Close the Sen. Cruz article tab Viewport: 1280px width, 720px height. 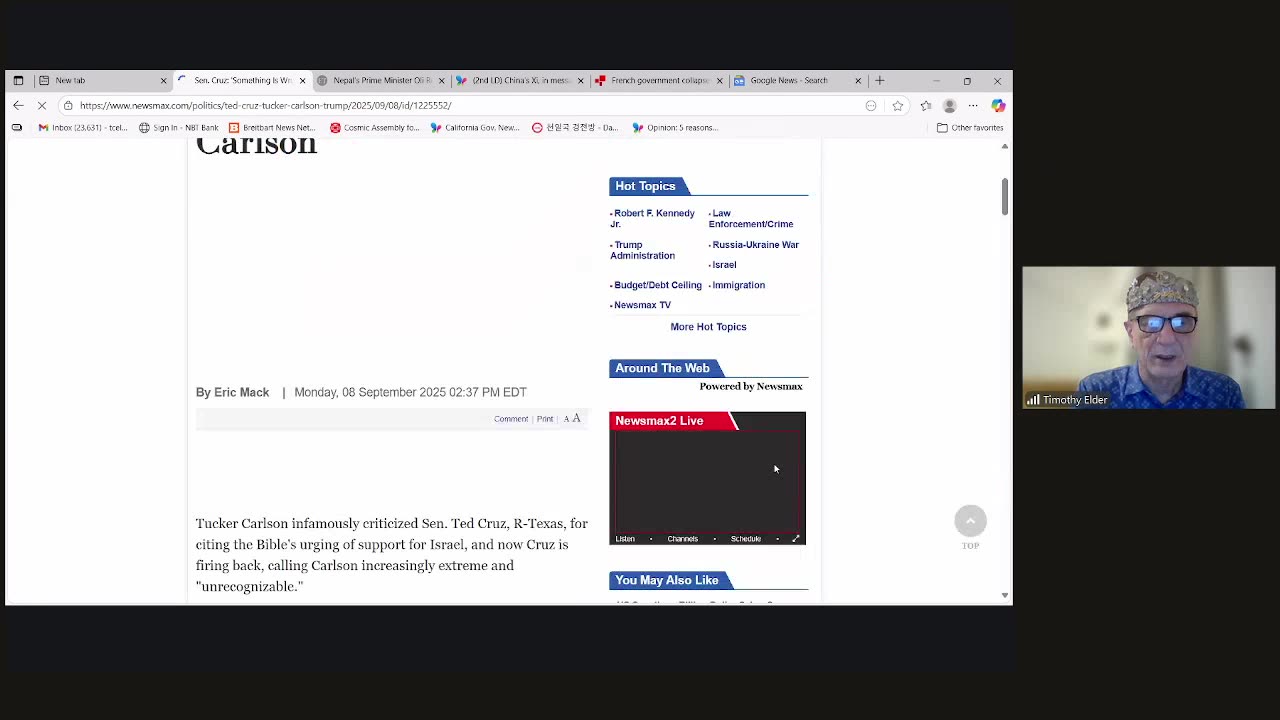point(302,80)
